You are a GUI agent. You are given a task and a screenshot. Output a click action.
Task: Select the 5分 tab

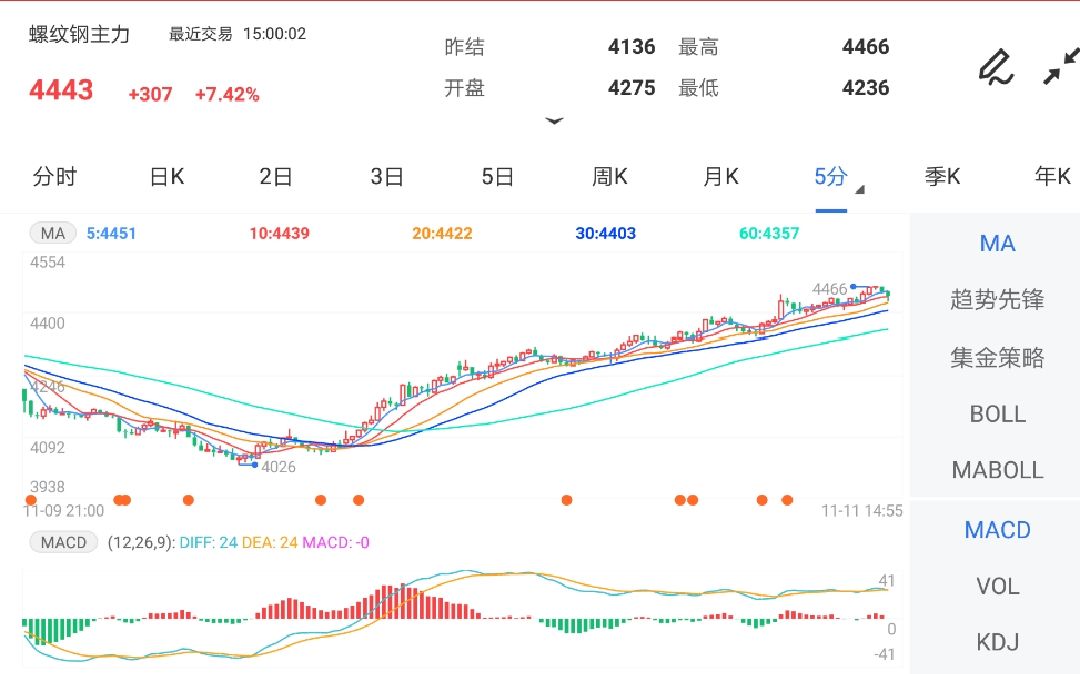[831, 177]
